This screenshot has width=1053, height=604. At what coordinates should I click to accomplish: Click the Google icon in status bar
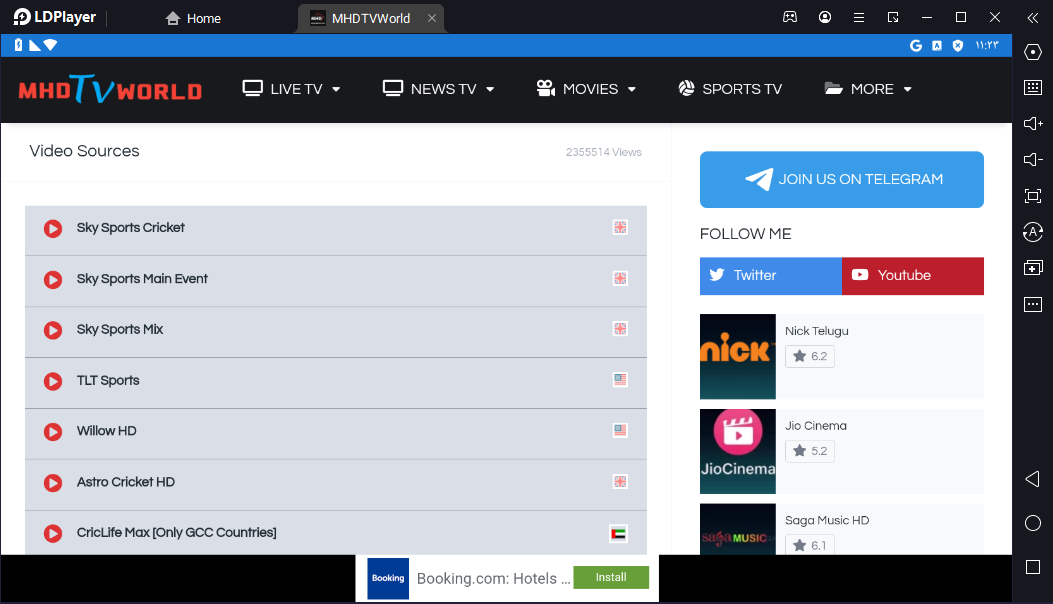point(915,45)
